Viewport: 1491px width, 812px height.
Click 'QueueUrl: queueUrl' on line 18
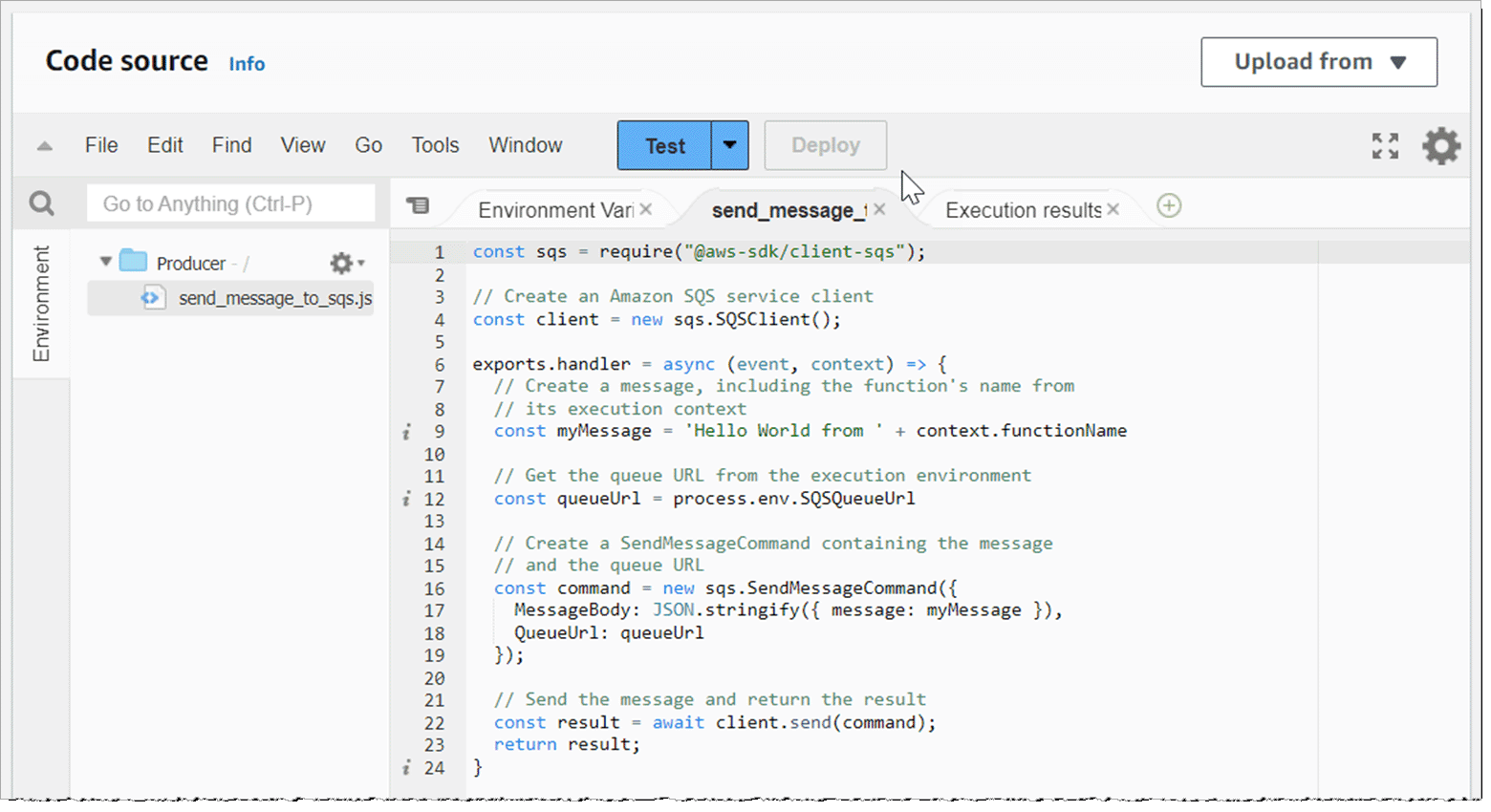[609, 632]
